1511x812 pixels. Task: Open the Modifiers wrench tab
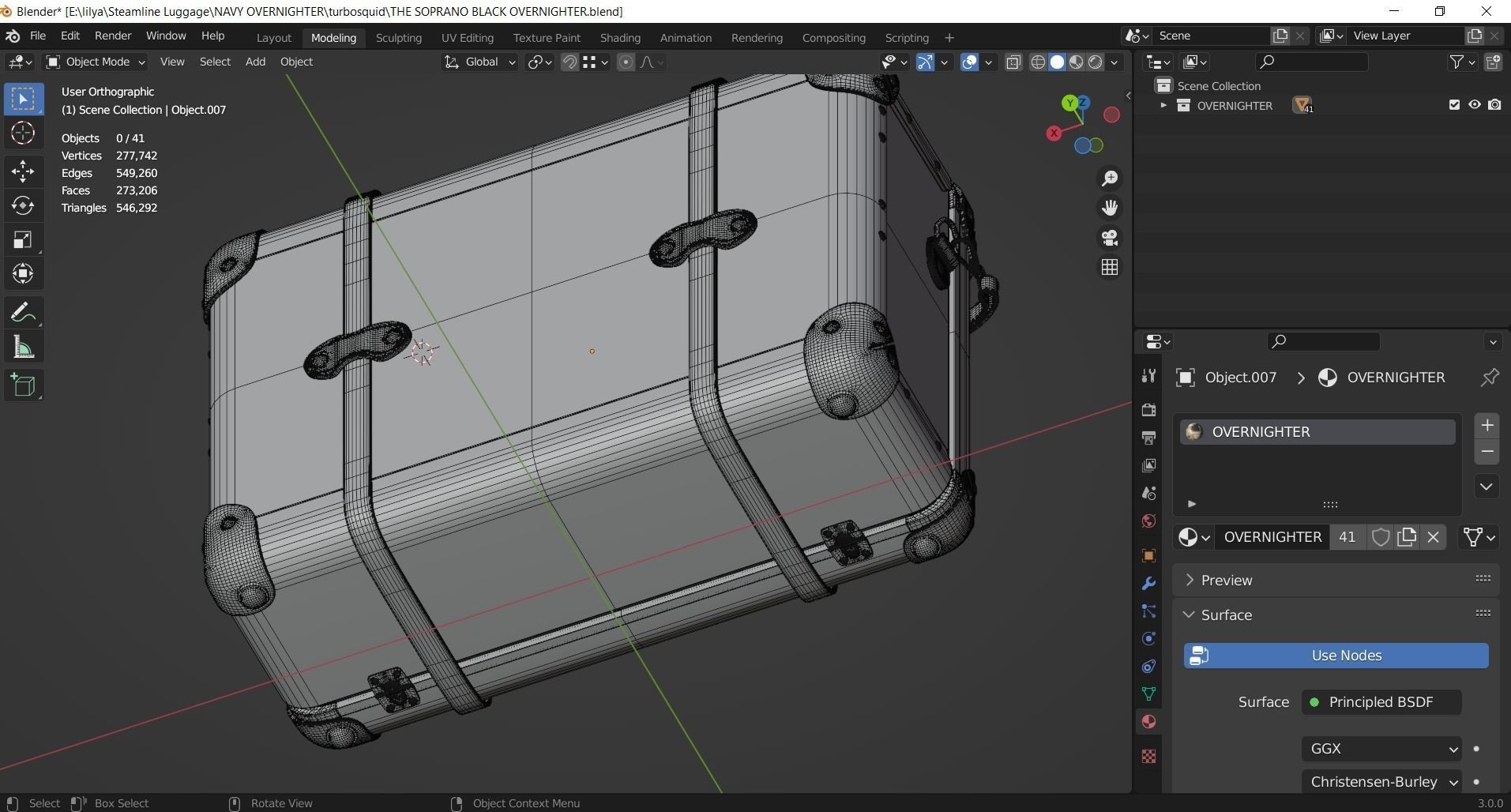pyautogui.click(x=1148, y=584)
